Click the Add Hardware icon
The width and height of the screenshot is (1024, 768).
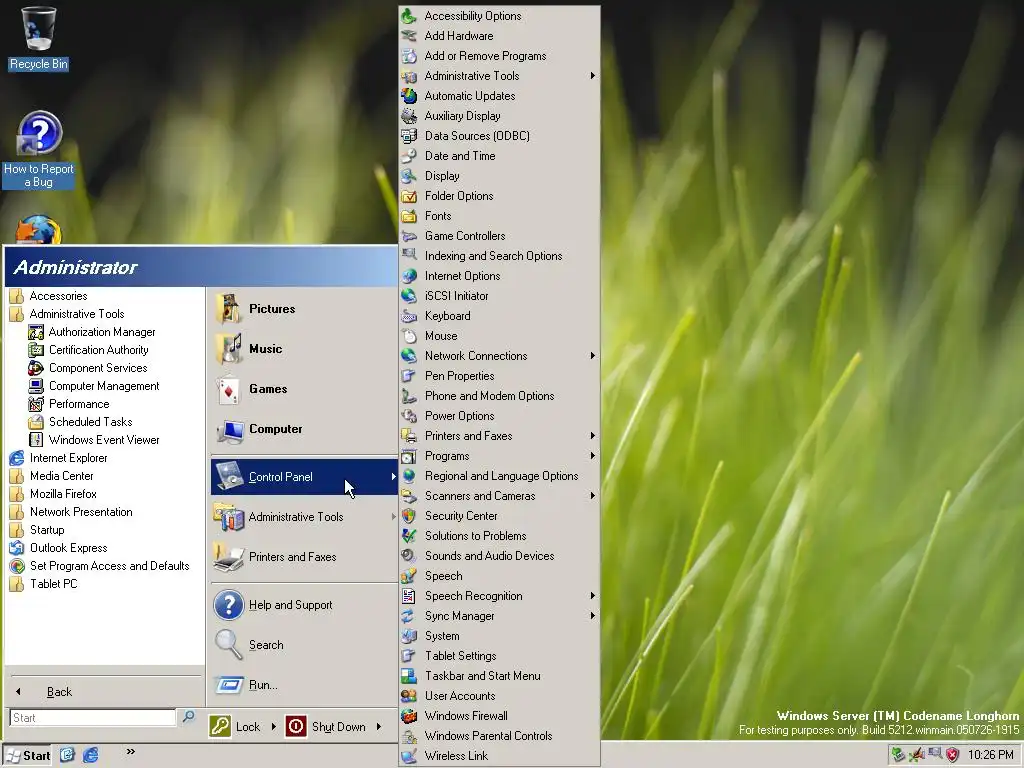pyautogui.click(x=409, y=36)
